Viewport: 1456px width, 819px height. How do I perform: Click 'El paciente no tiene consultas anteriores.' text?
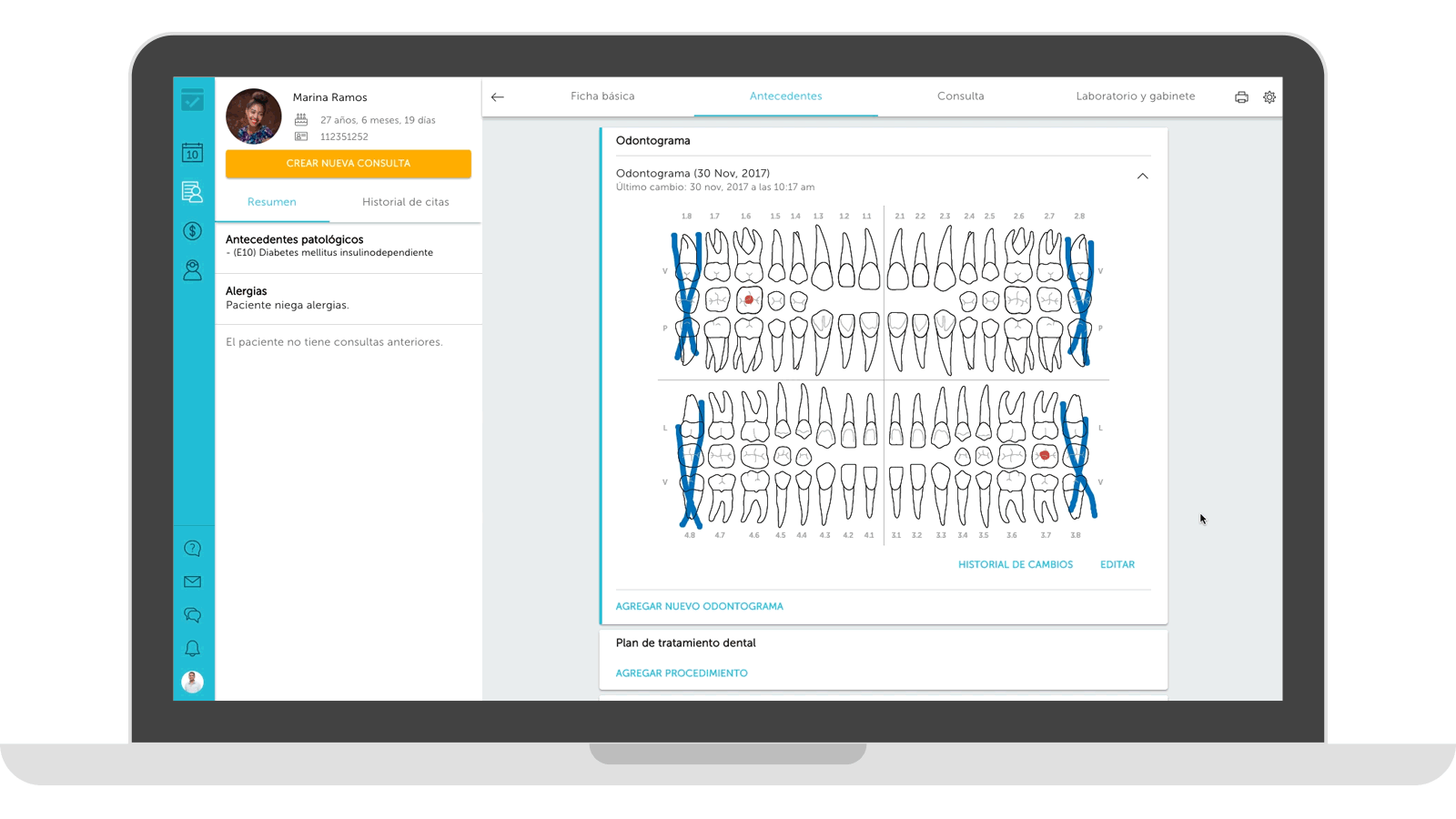[x=334, y=342]
